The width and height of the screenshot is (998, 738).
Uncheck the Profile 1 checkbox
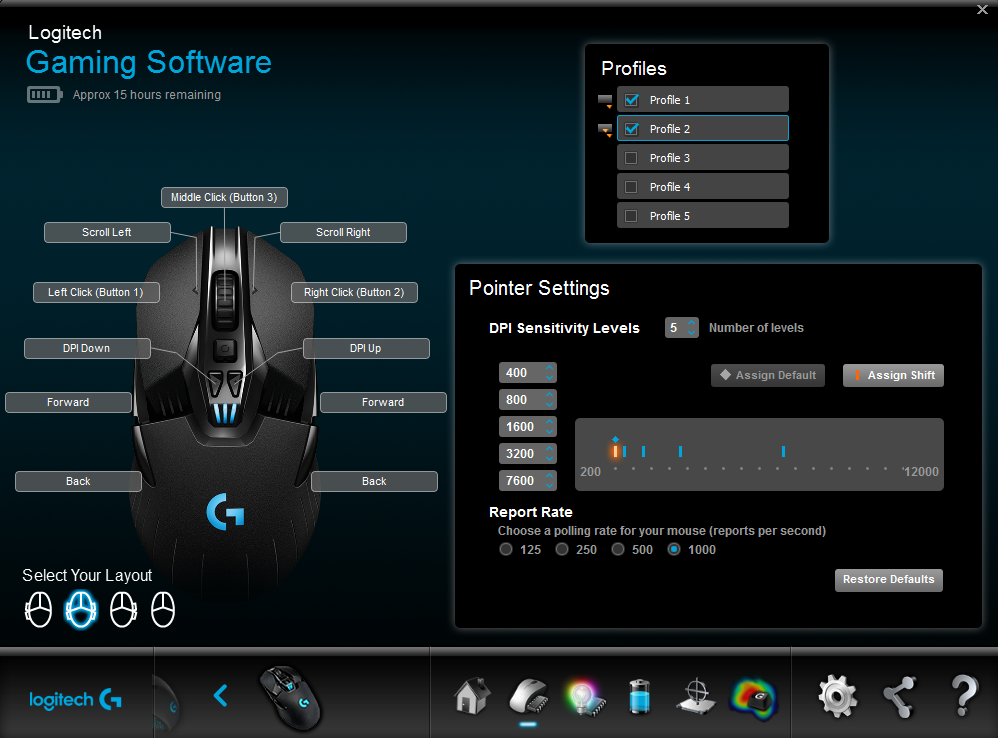click(631, 100)
